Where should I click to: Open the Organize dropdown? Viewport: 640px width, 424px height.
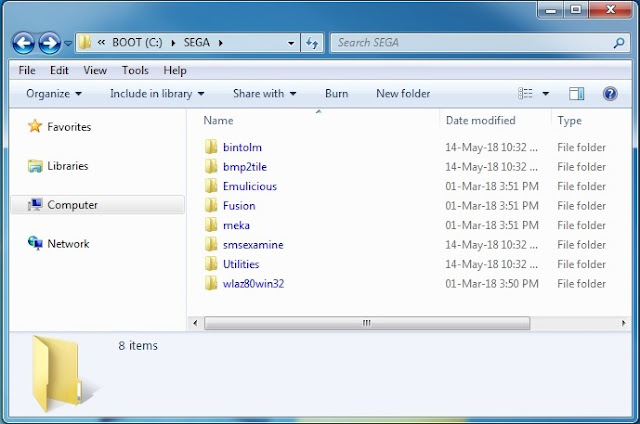pyautogui.click(x=54, y=94)
